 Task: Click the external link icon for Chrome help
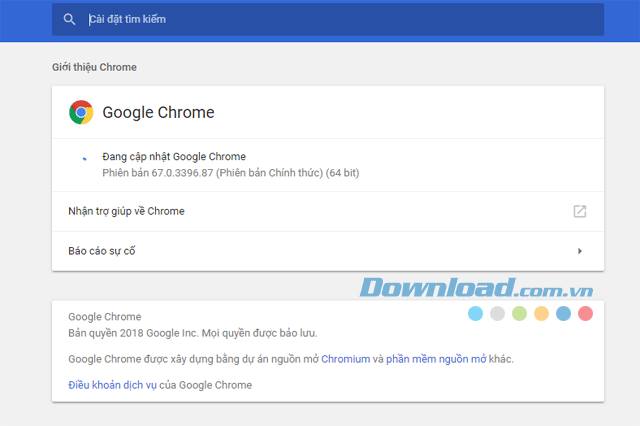580,211
